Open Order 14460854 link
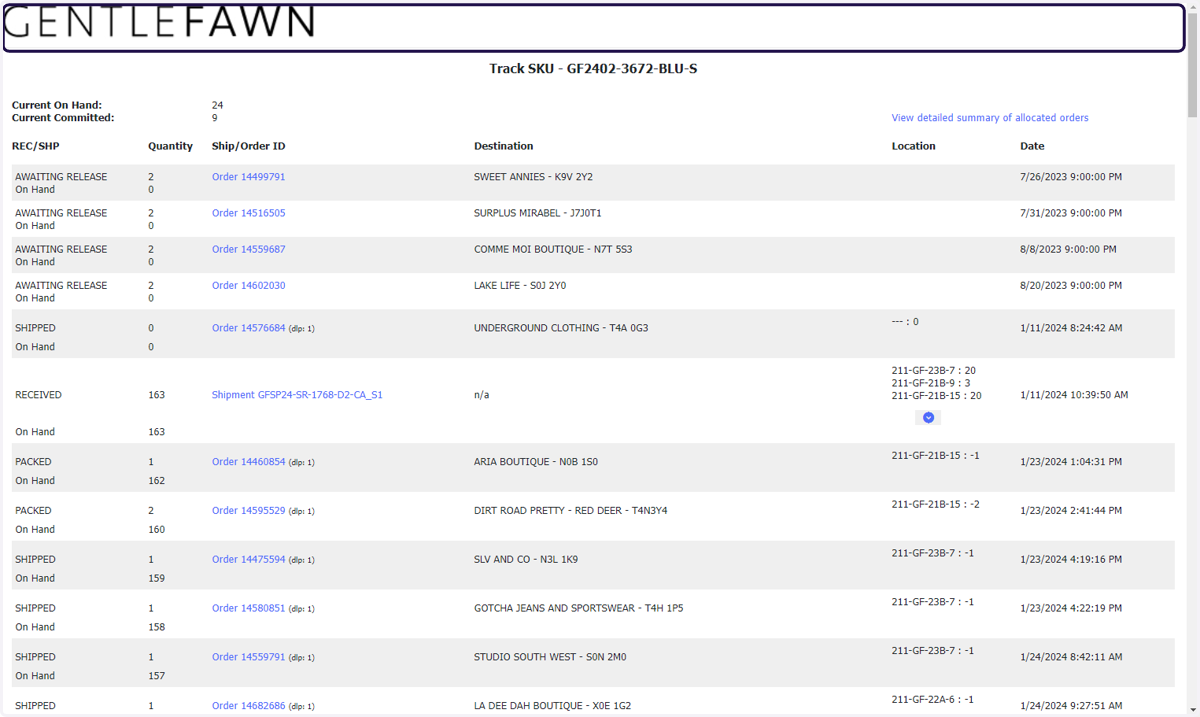Image resolution: width=1200 pixels, height=717 pixels. click(x=248, y=462)
